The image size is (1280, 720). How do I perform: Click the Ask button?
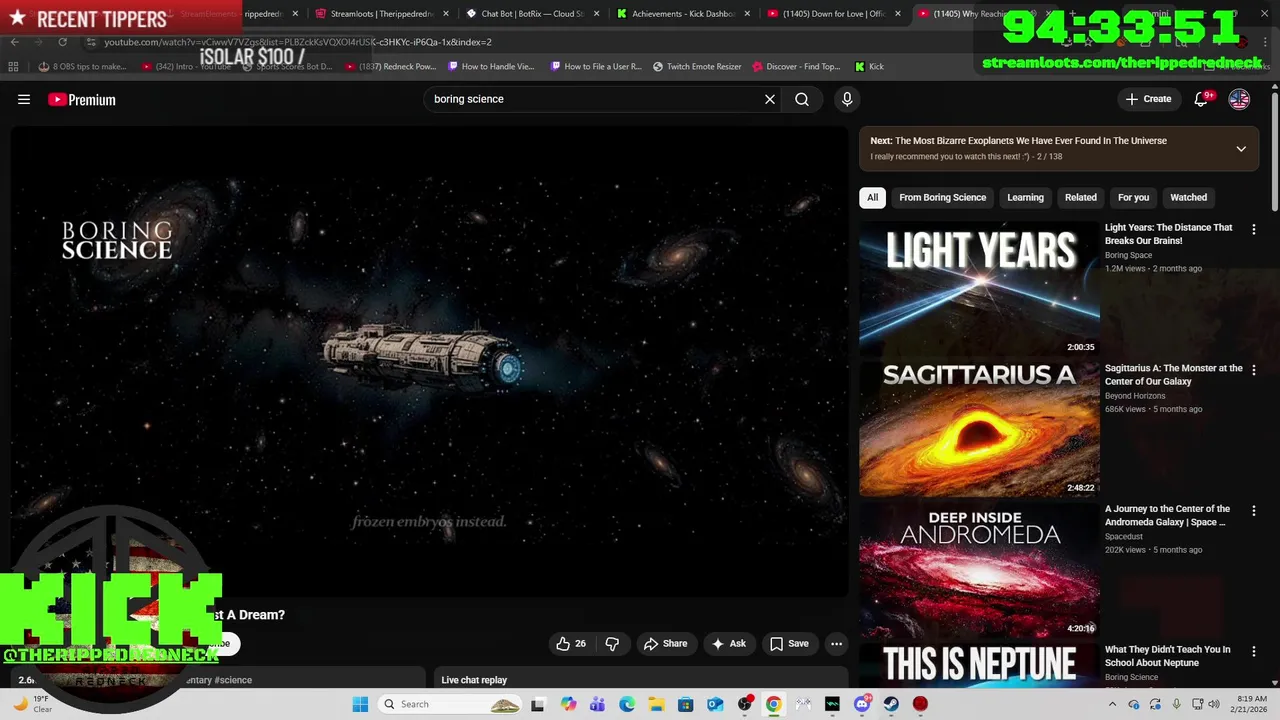pyautogui.click(x=728, y=644)
